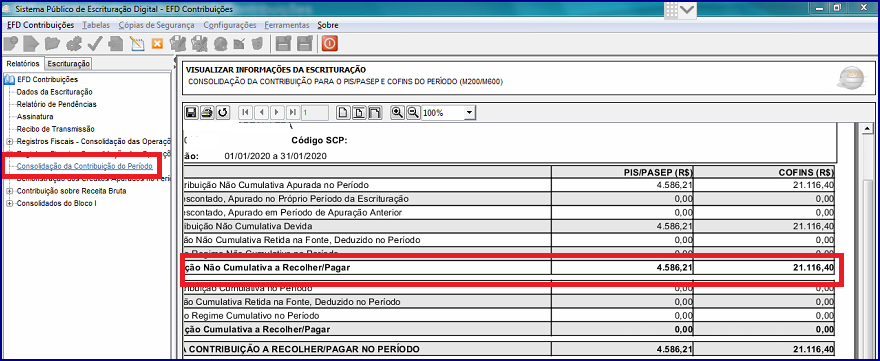
Task: Click the checkmark validate toolbar icon
Action: (94, 43)
